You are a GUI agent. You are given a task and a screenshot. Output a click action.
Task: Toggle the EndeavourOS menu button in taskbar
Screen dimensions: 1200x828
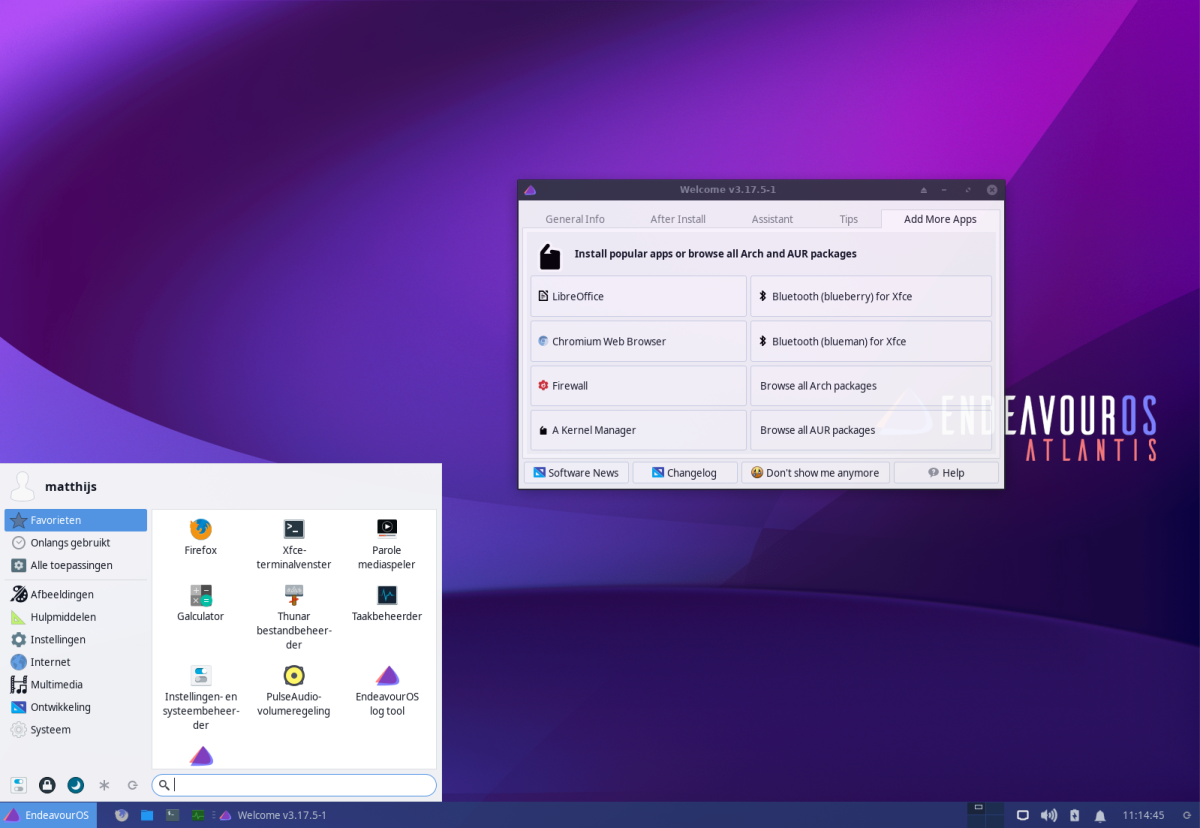pos(48,815)
